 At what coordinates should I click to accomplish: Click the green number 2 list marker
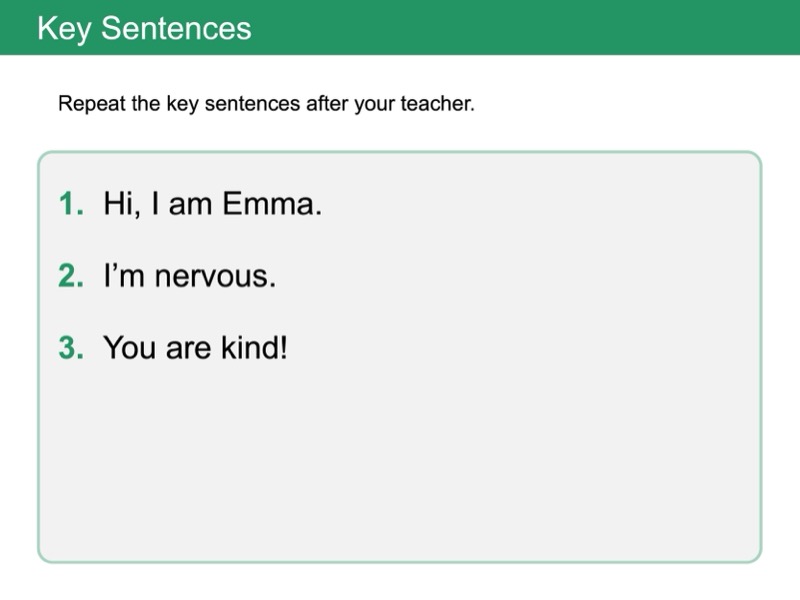coord(70,277)
